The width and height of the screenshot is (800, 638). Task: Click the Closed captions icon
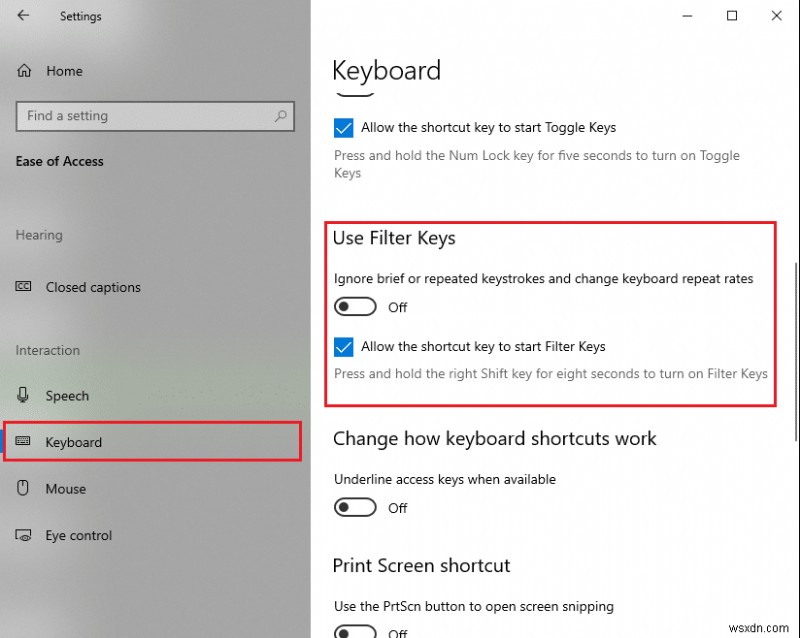coord(23,287)
